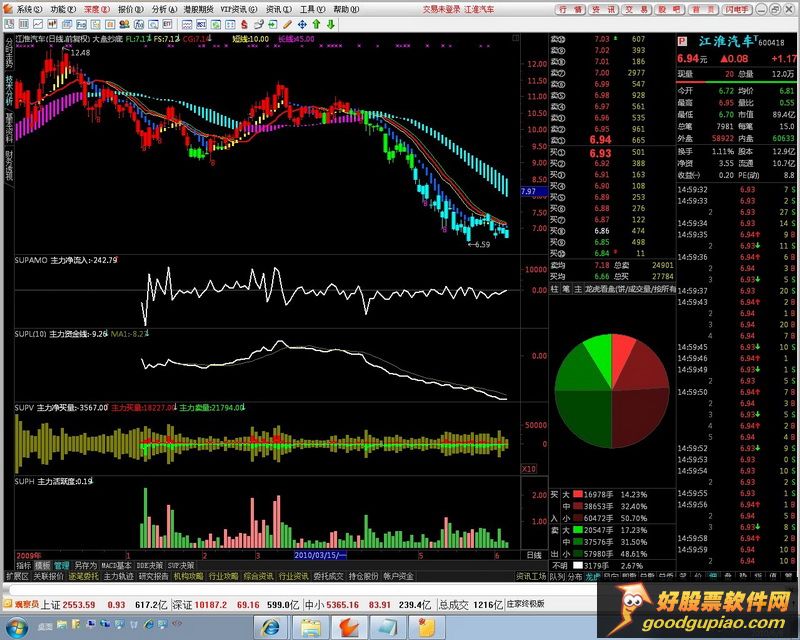This screenshot has width=800, height=640.
Task: Click the 日线 period selector
Action: 534,555
